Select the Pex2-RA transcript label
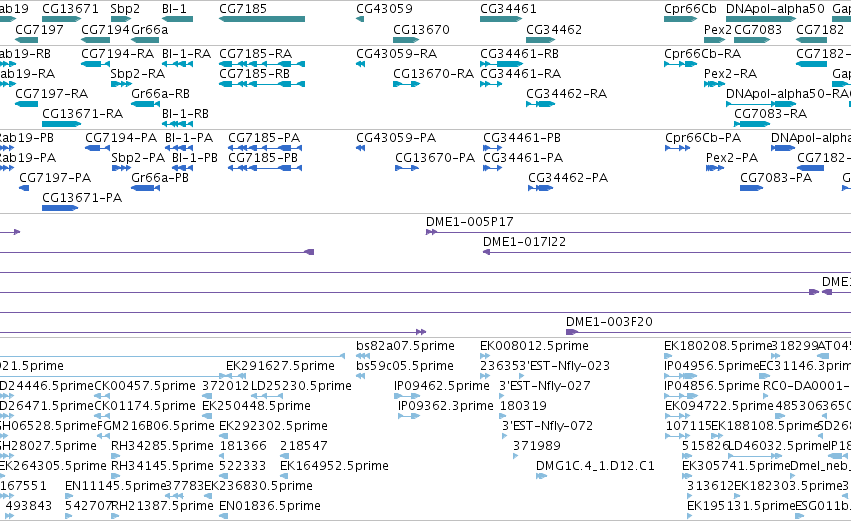The height and width of the screenshot is (521, 851). 731,74
